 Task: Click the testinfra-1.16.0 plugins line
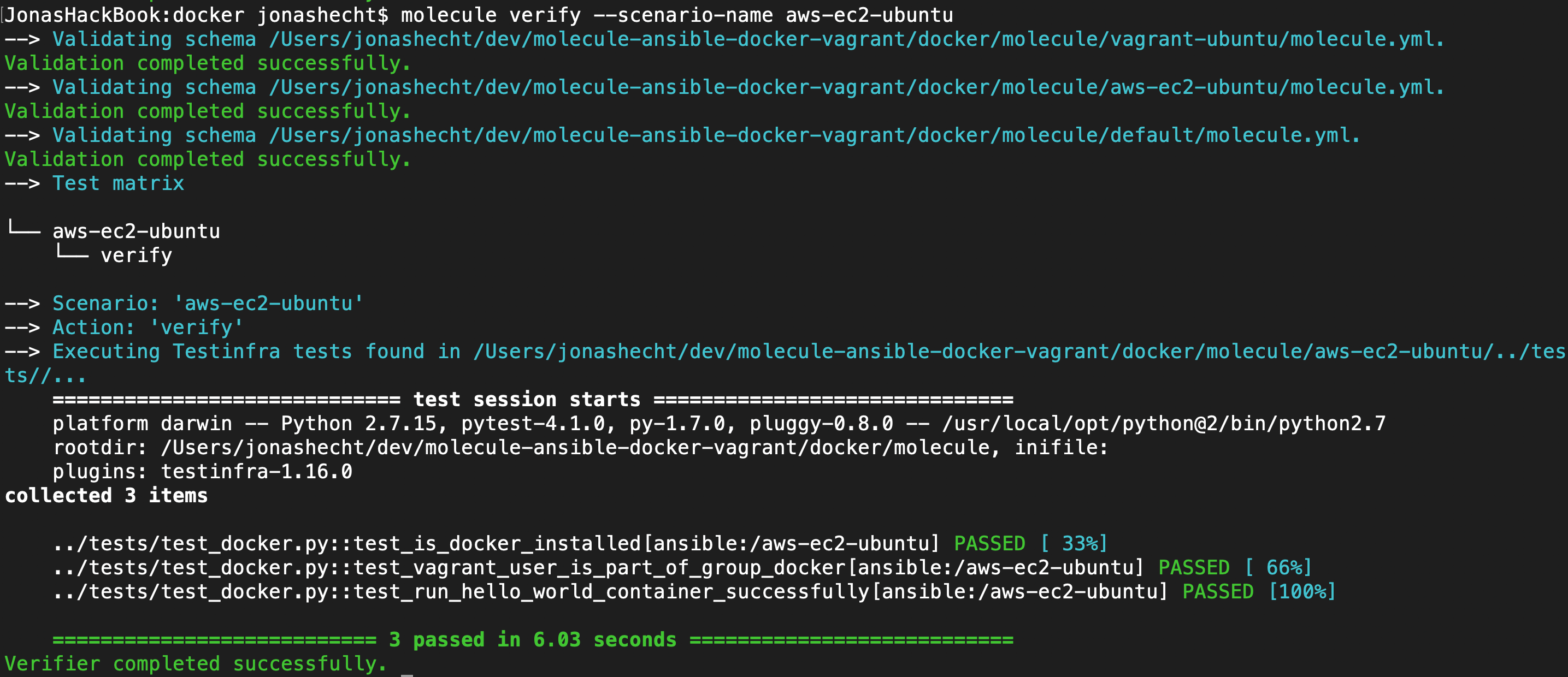tap(256, 471)
